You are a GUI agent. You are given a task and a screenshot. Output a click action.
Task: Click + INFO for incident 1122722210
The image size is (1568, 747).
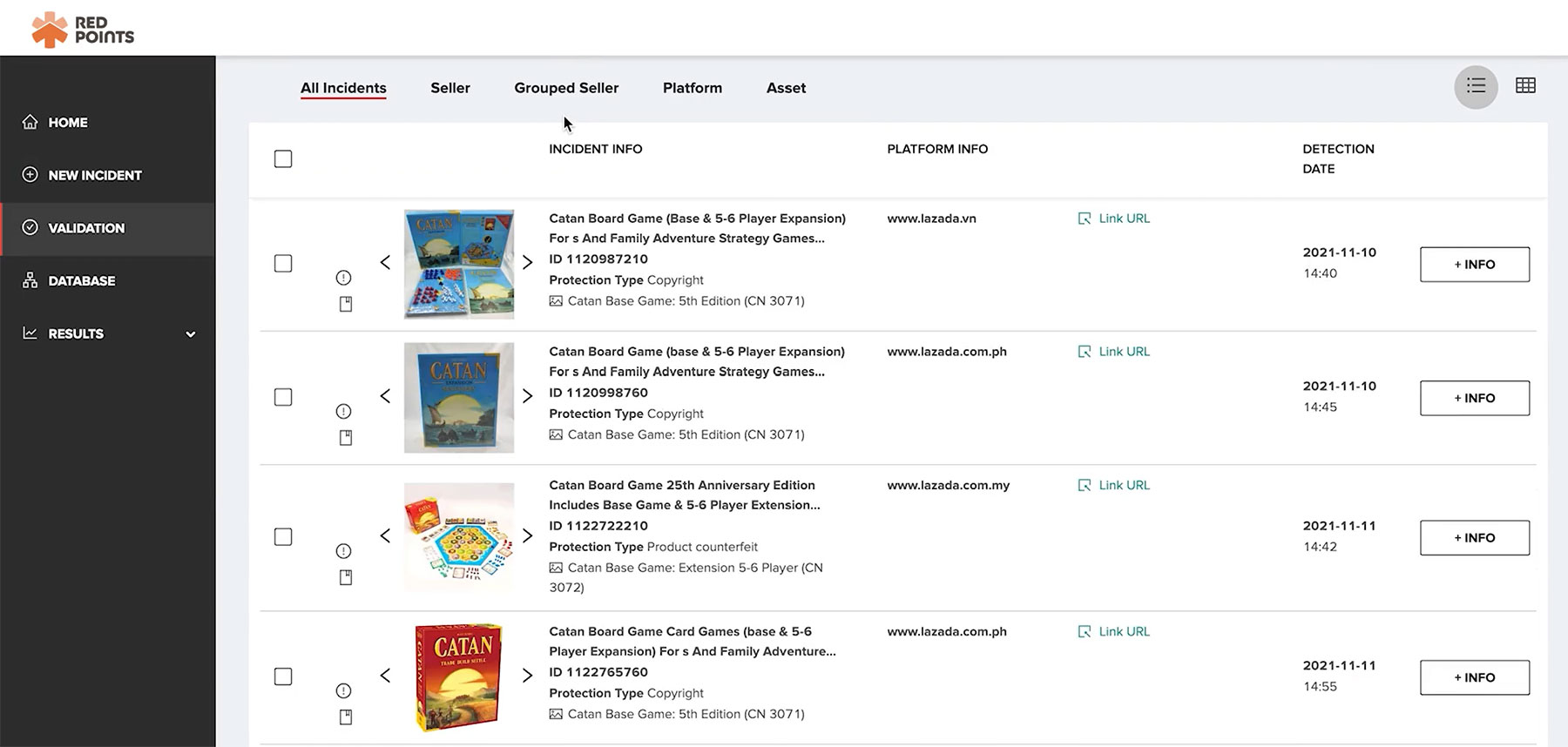coord(1475,538)
